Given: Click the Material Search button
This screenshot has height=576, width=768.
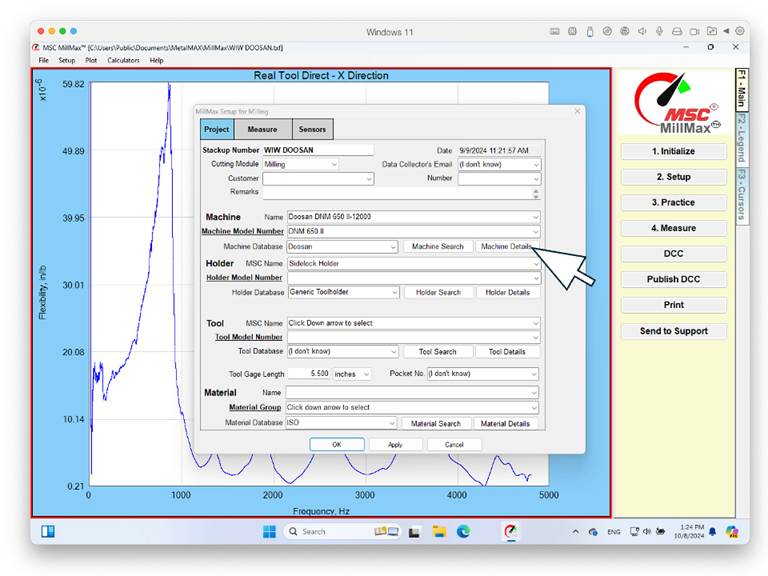Looking at the screenshot, I should 436,423.
